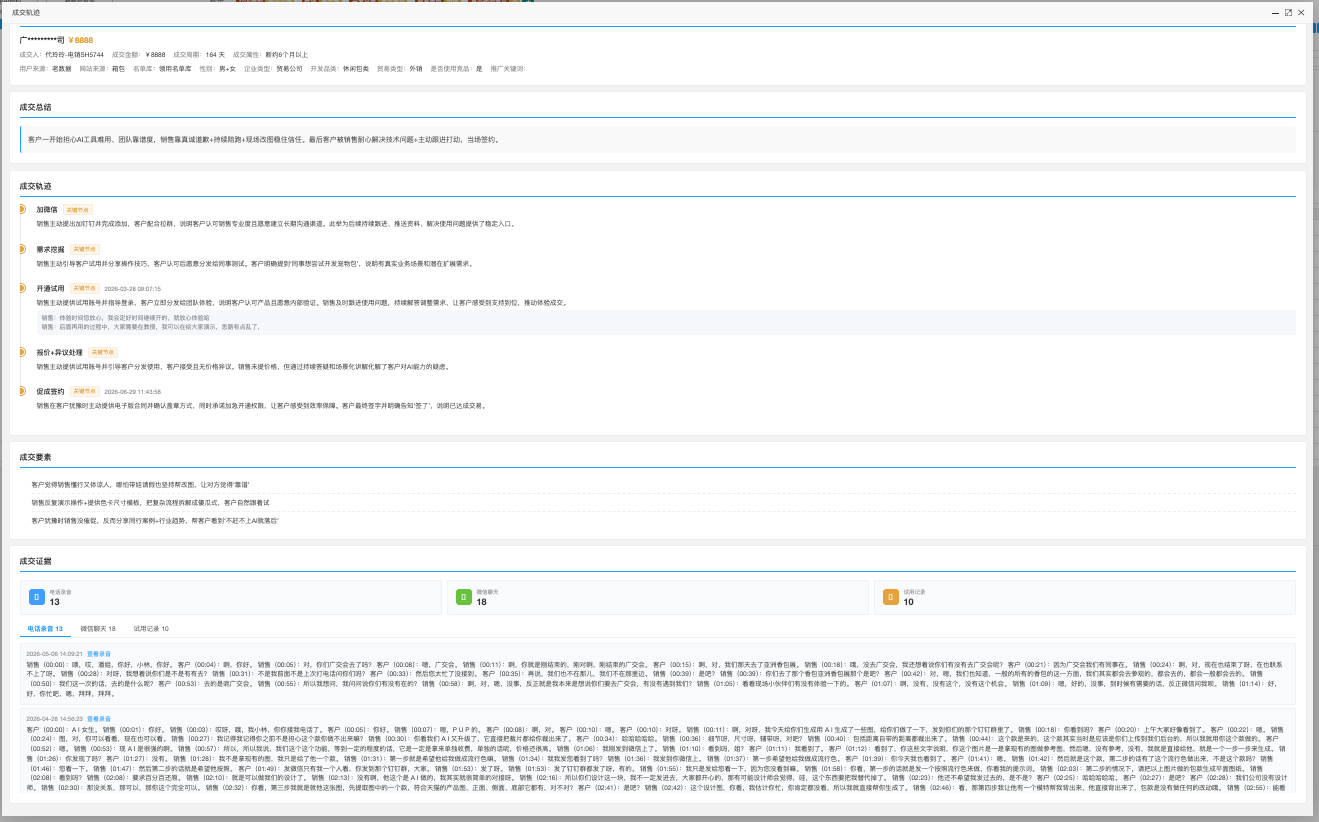Open the 试用记录 10 tab

[151, 629]
